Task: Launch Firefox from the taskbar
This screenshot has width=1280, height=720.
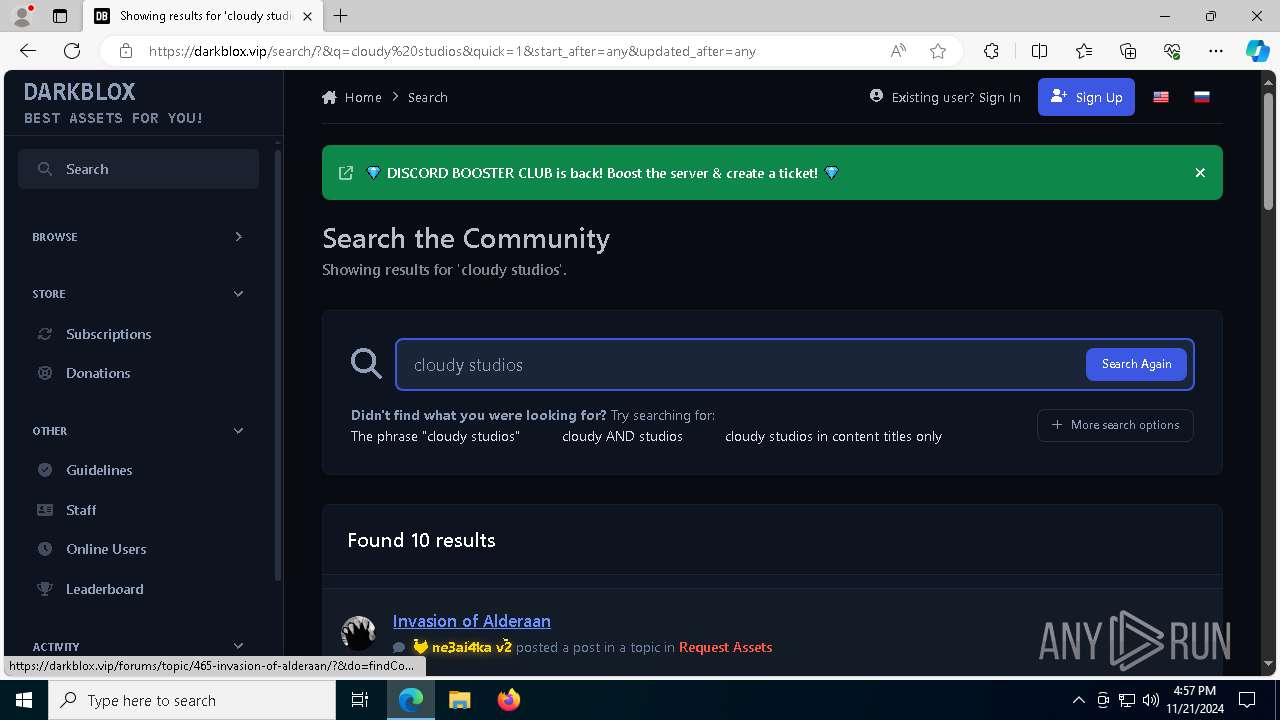Action: pos(508,700)
